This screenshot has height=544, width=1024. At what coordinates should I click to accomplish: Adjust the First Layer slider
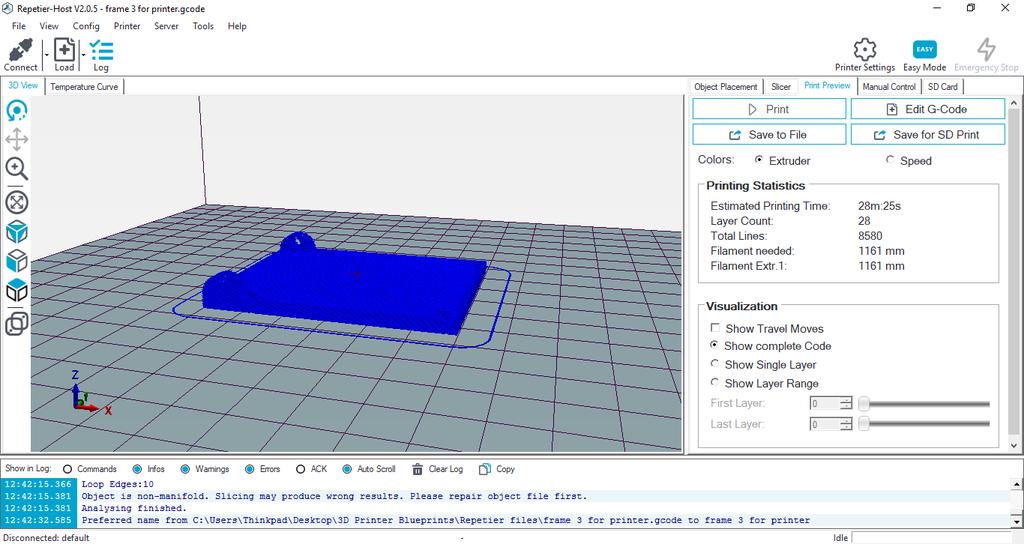pyautogui.click(x=924, y=404)
